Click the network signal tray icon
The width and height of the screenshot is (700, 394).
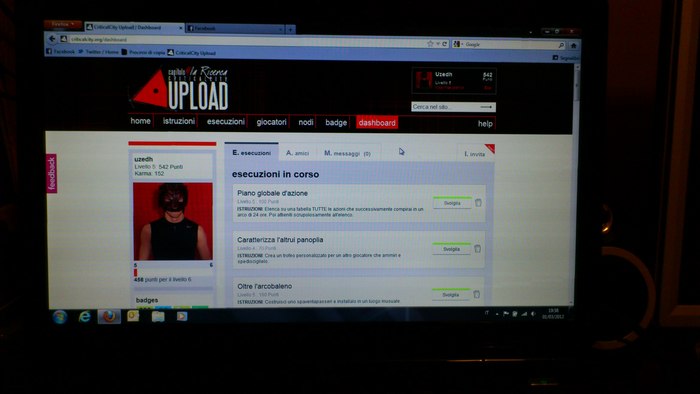click(524, 314)
